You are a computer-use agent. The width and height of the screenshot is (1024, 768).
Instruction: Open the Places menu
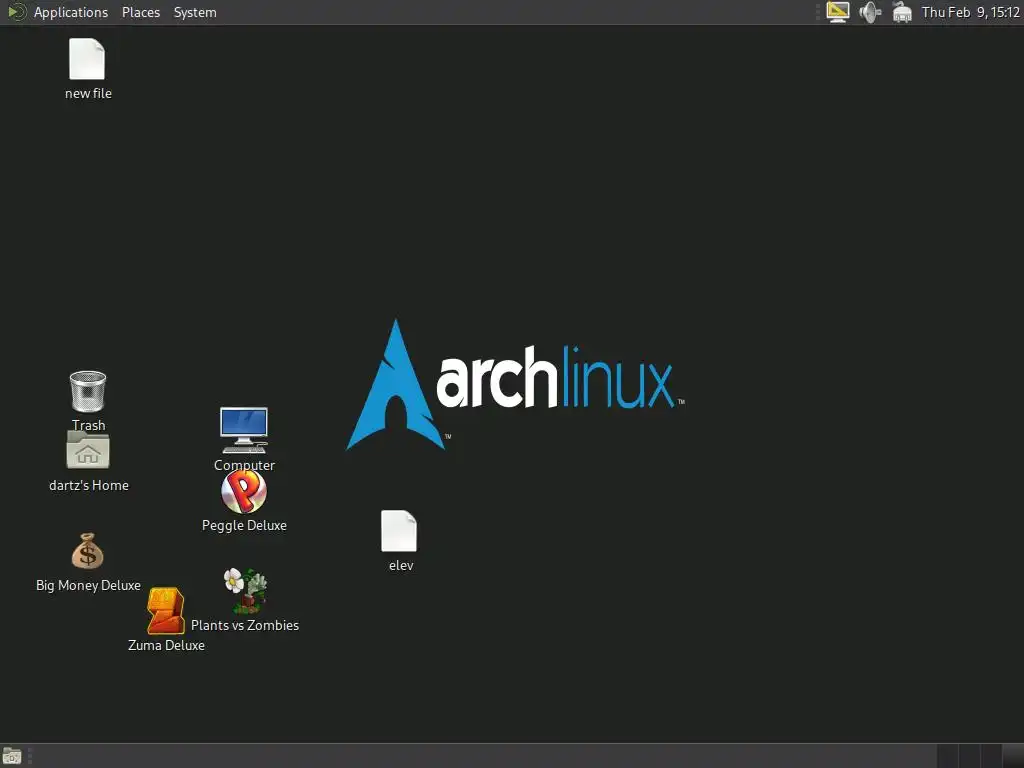point(140,12)
